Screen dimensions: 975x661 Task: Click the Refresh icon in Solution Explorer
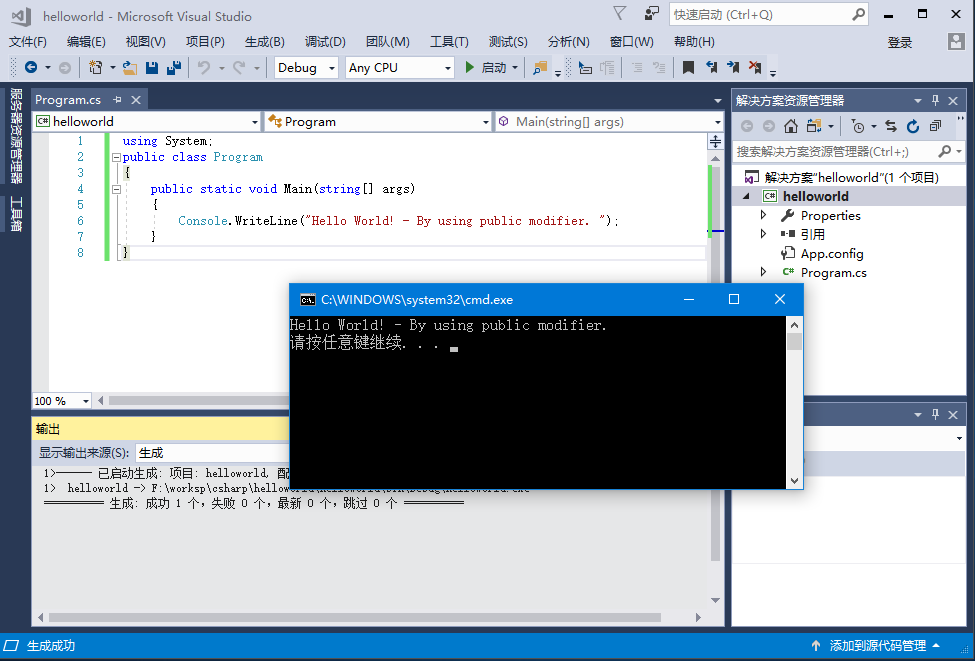(x=913, y=126)
